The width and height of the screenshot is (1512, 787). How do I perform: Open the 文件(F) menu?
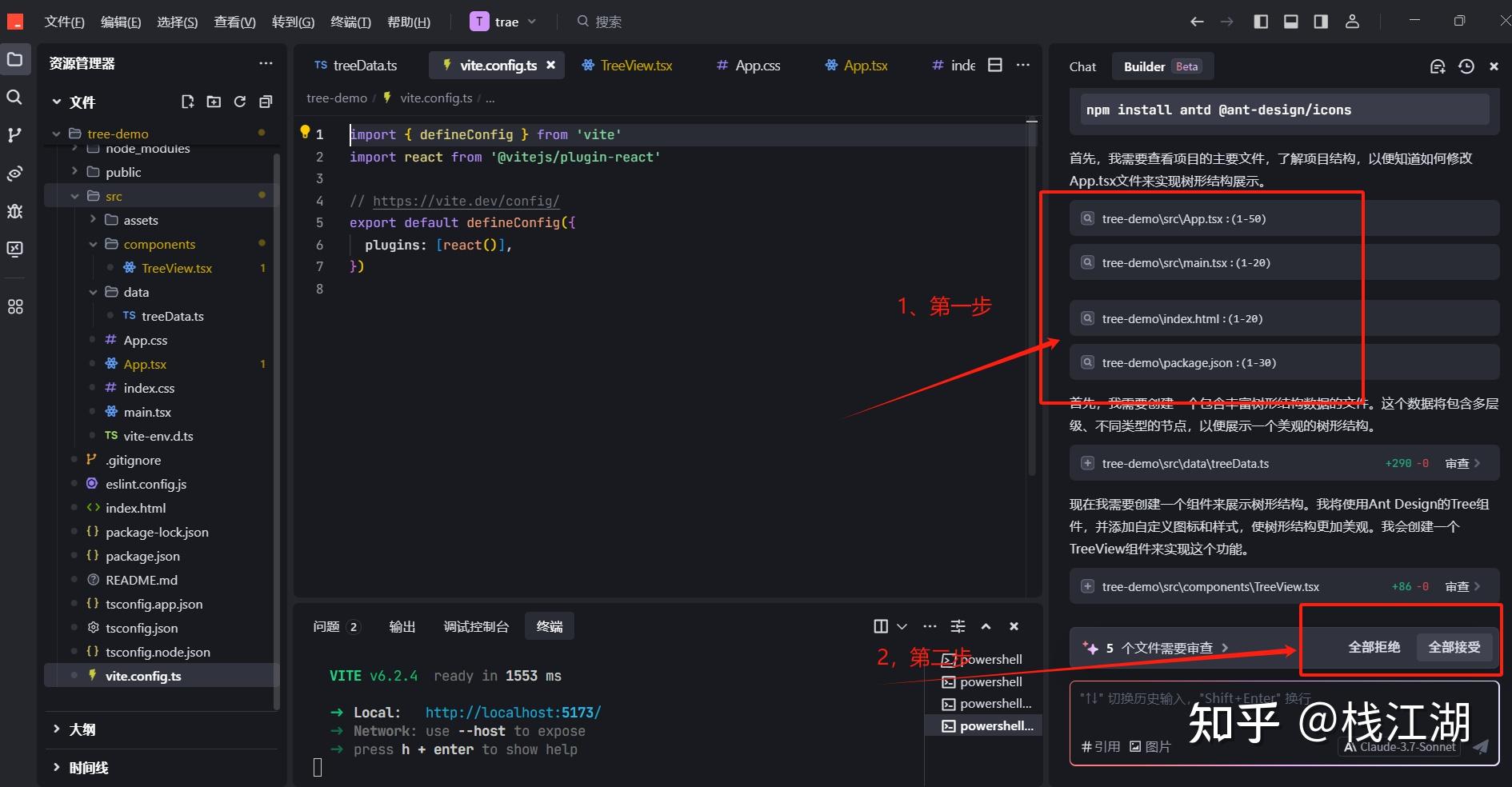tap(65, 22)
